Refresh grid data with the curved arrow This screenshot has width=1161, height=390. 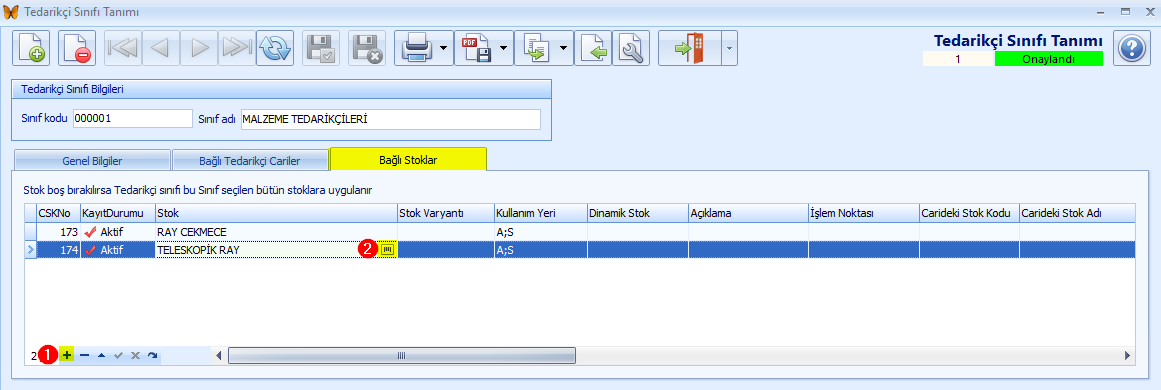(153, 355)
